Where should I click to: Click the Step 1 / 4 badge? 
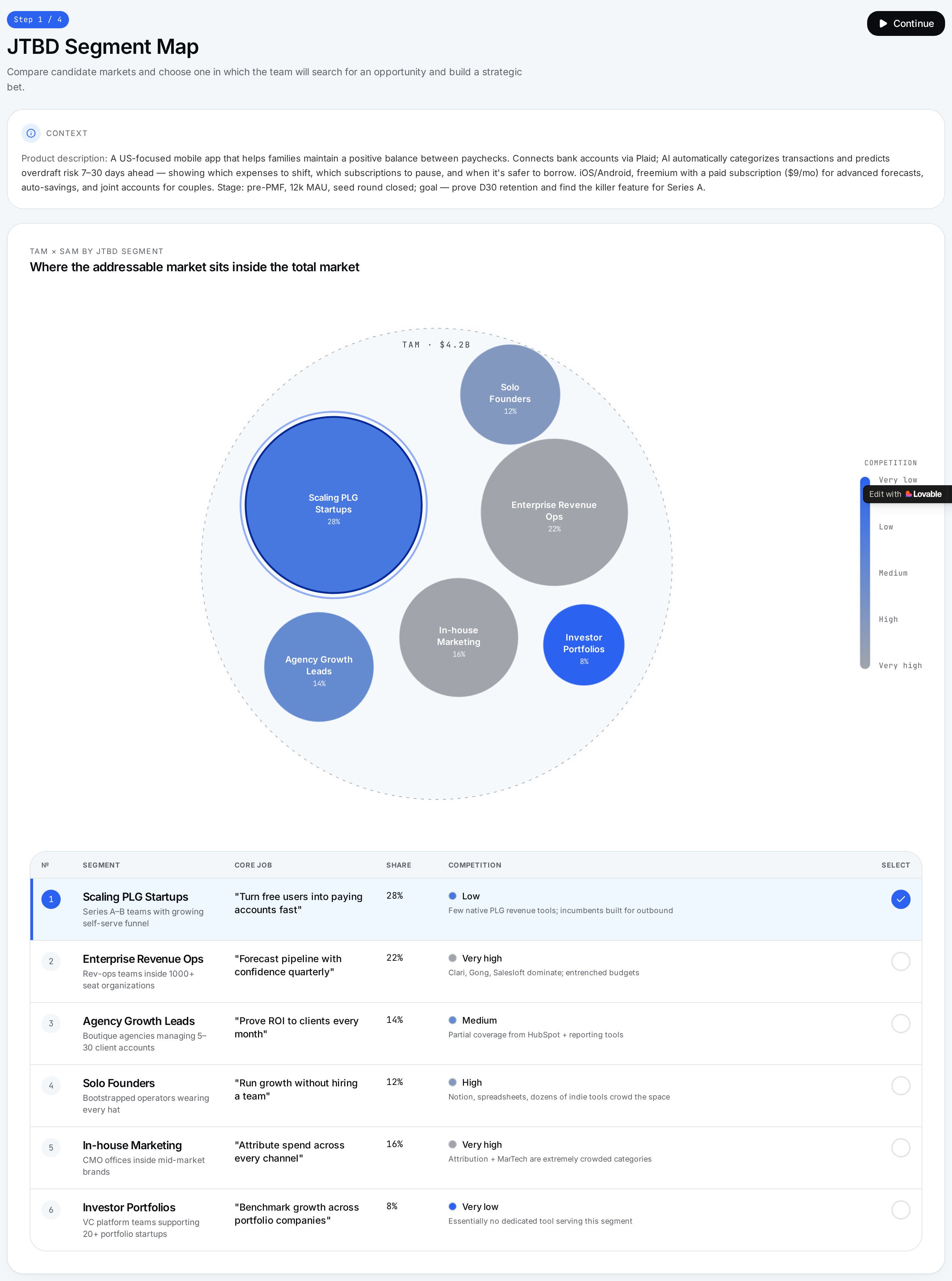38,20
